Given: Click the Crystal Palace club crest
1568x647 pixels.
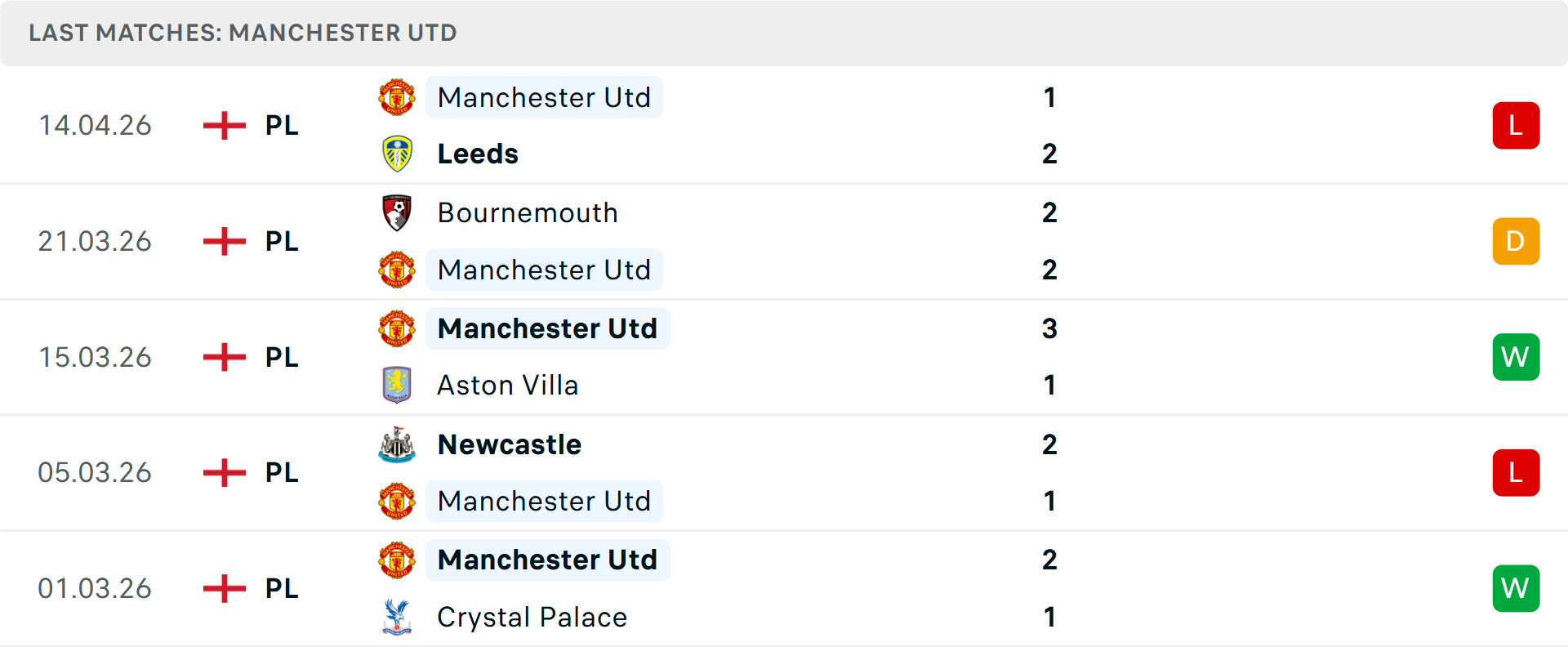Looking at the screenshot, I should [397, 617].
